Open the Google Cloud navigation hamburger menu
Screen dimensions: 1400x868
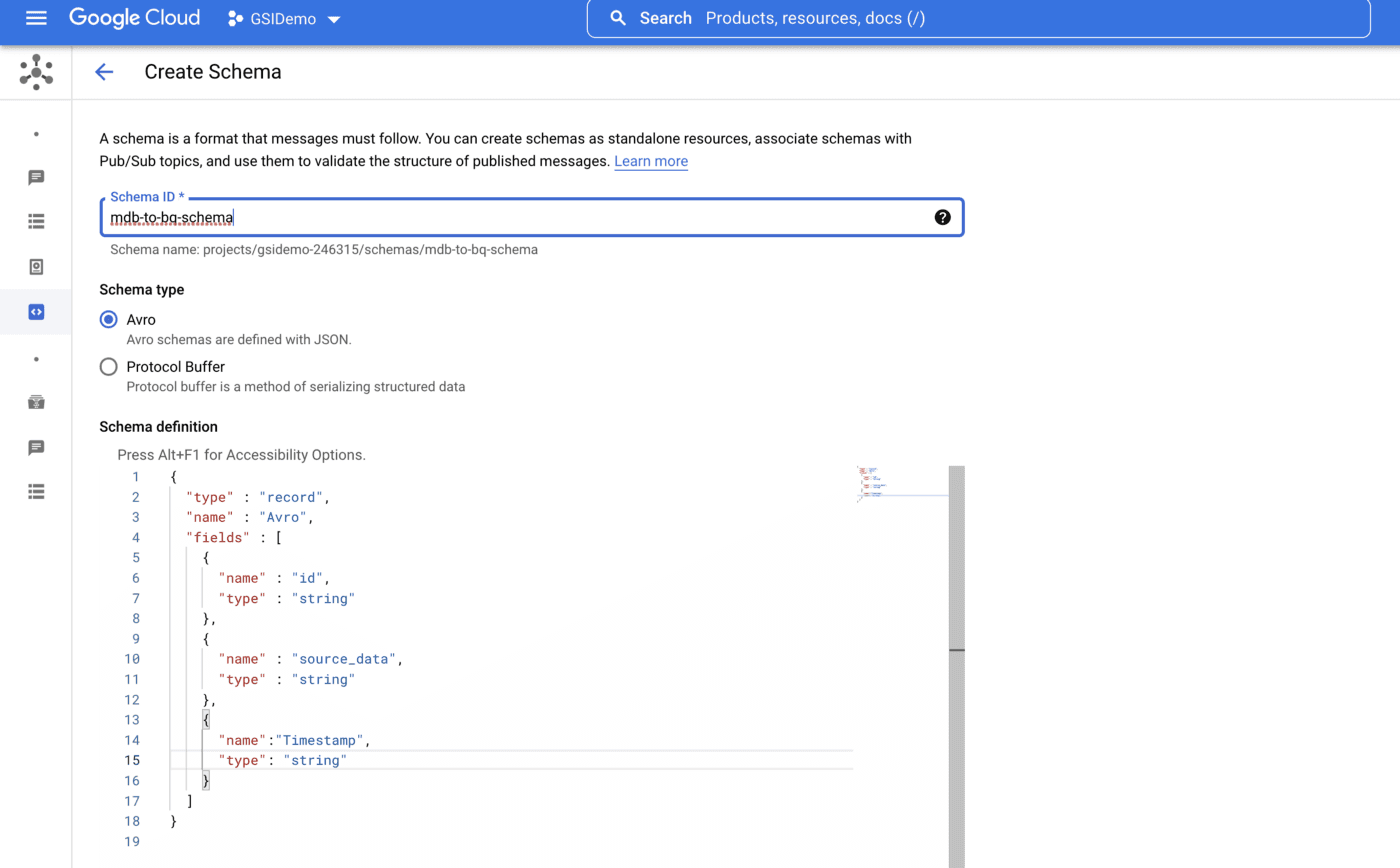pos(36,18)
